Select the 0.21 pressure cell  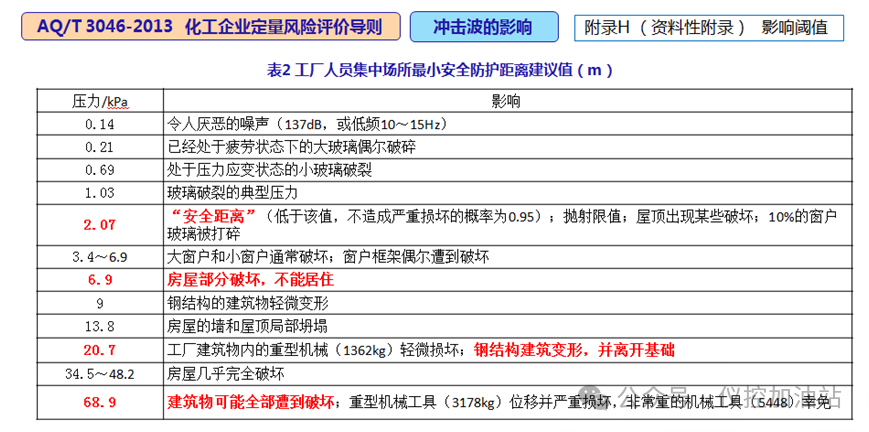click(x=100, y=147)
